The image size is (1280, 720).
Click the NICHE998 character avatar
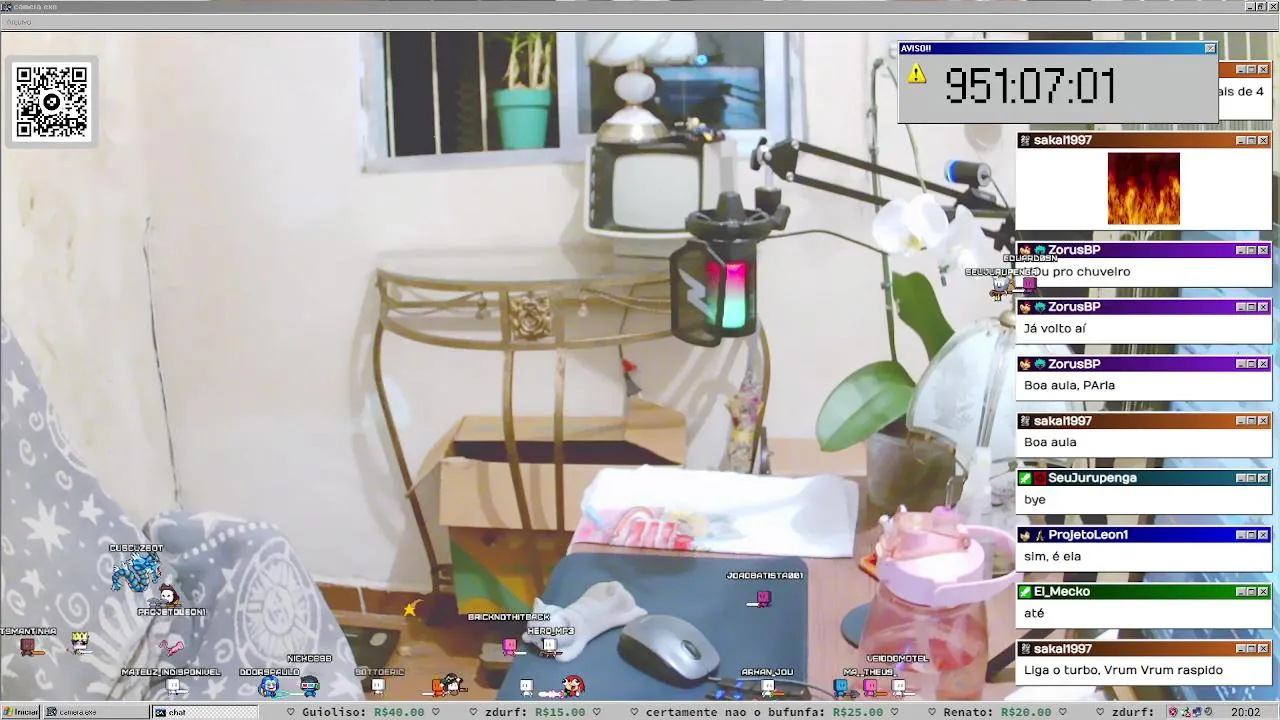310,686
